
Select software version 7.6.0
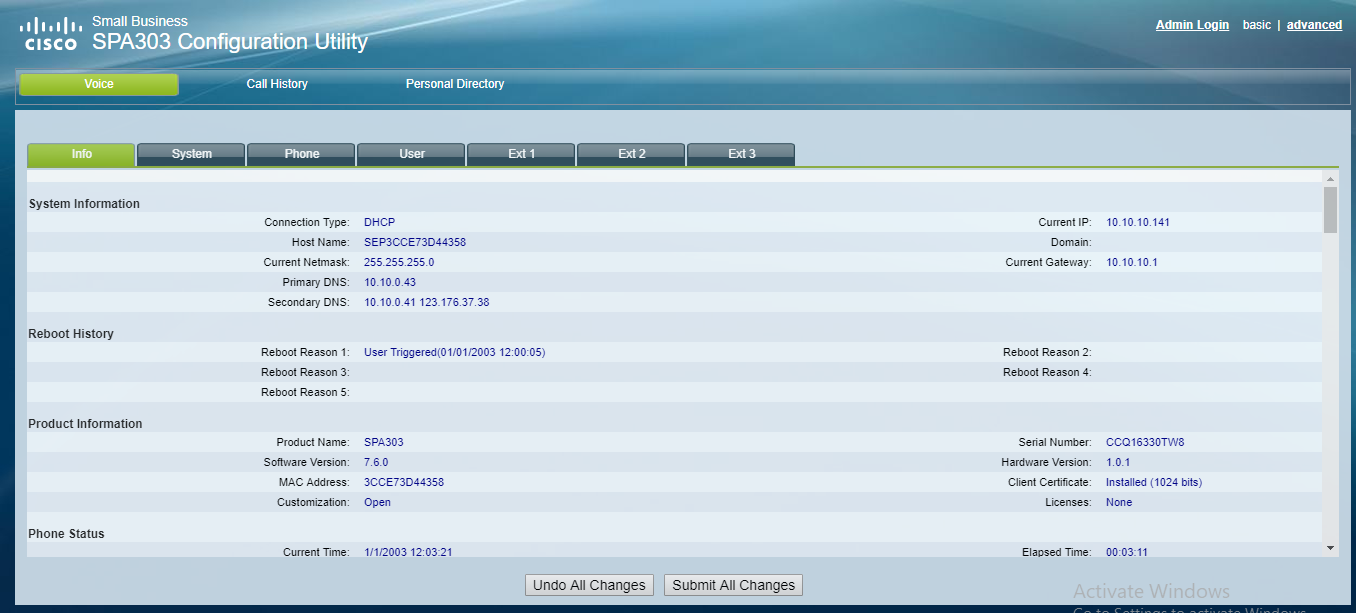376,462
